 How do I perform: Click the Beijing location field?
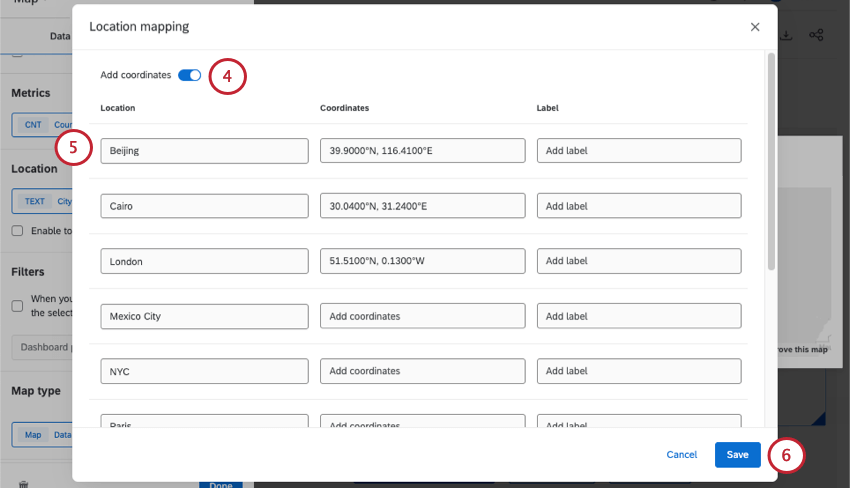coord(204,151)
